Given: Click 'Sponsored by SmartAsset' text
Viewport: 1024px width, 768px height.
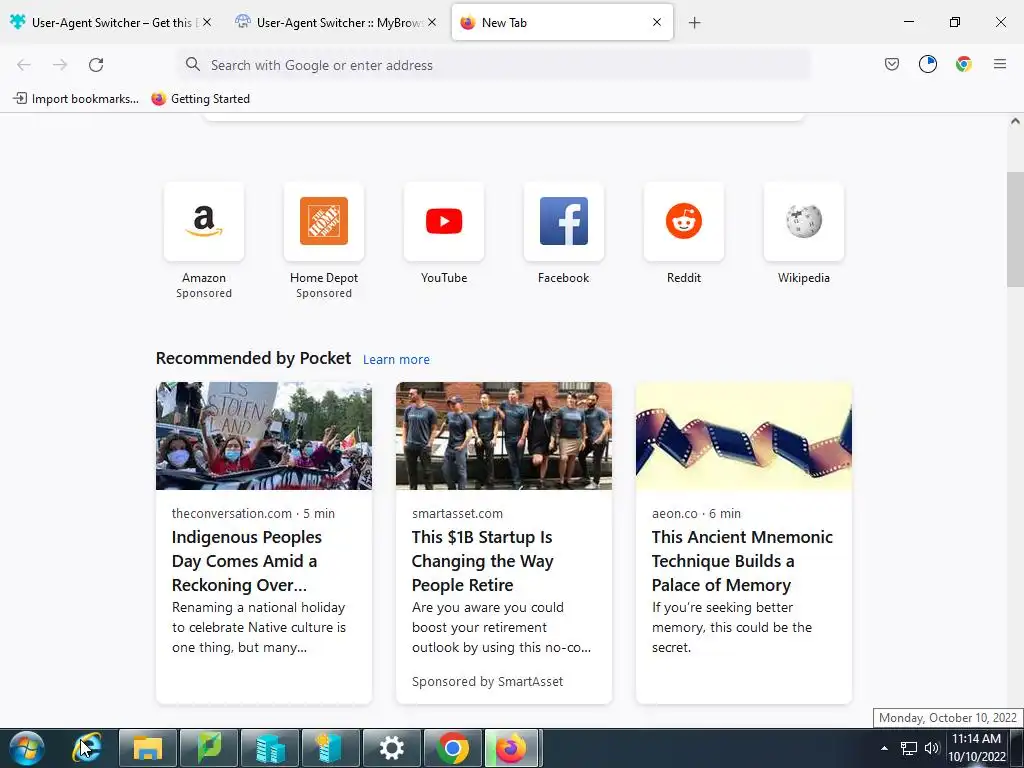Looking at the screenshot, I should click(487, 682).
